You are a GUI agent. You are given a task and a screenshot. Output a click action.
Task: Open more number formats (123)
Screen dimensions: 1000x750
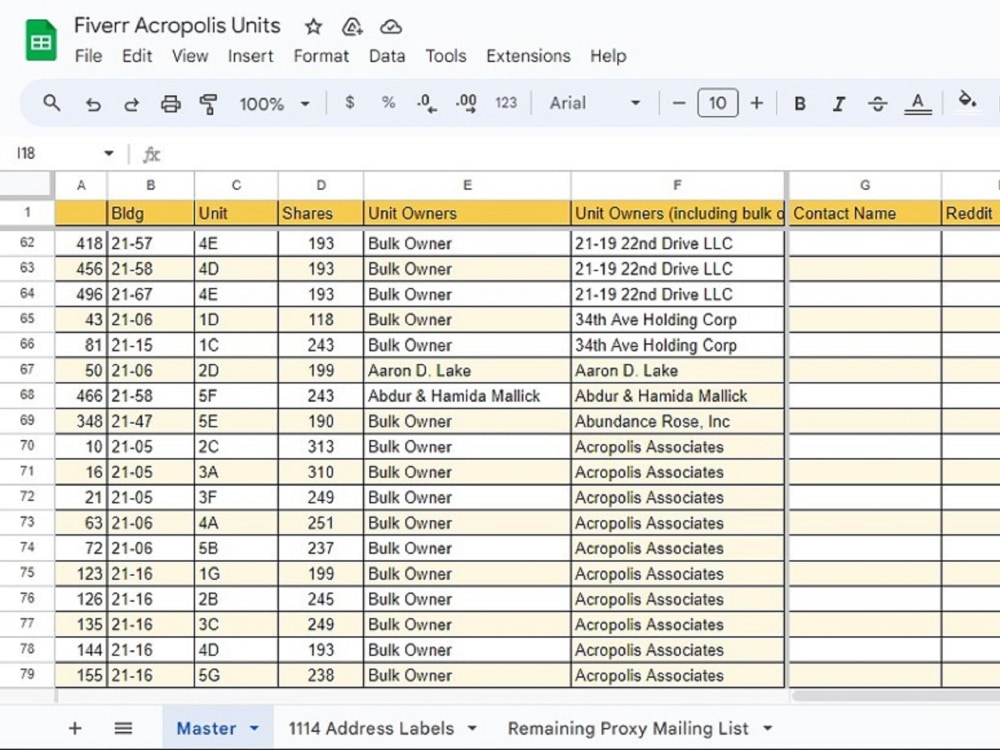506,103
